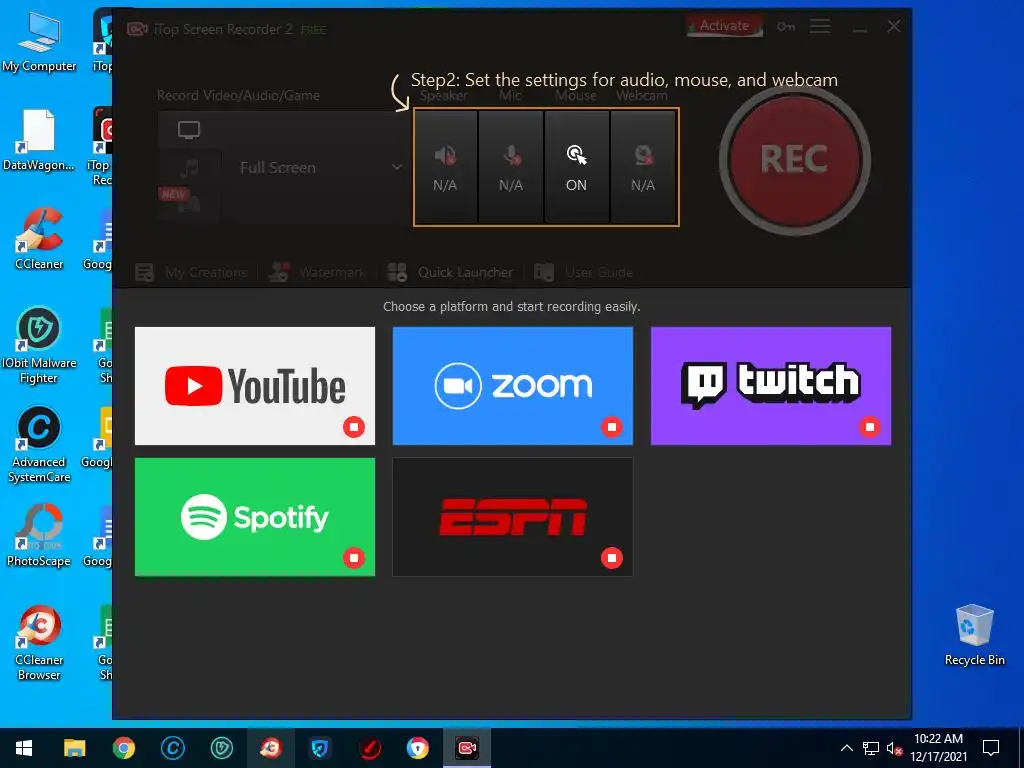Open Advanced SystemCare desktop shortcut

click(x=39, y=445)
